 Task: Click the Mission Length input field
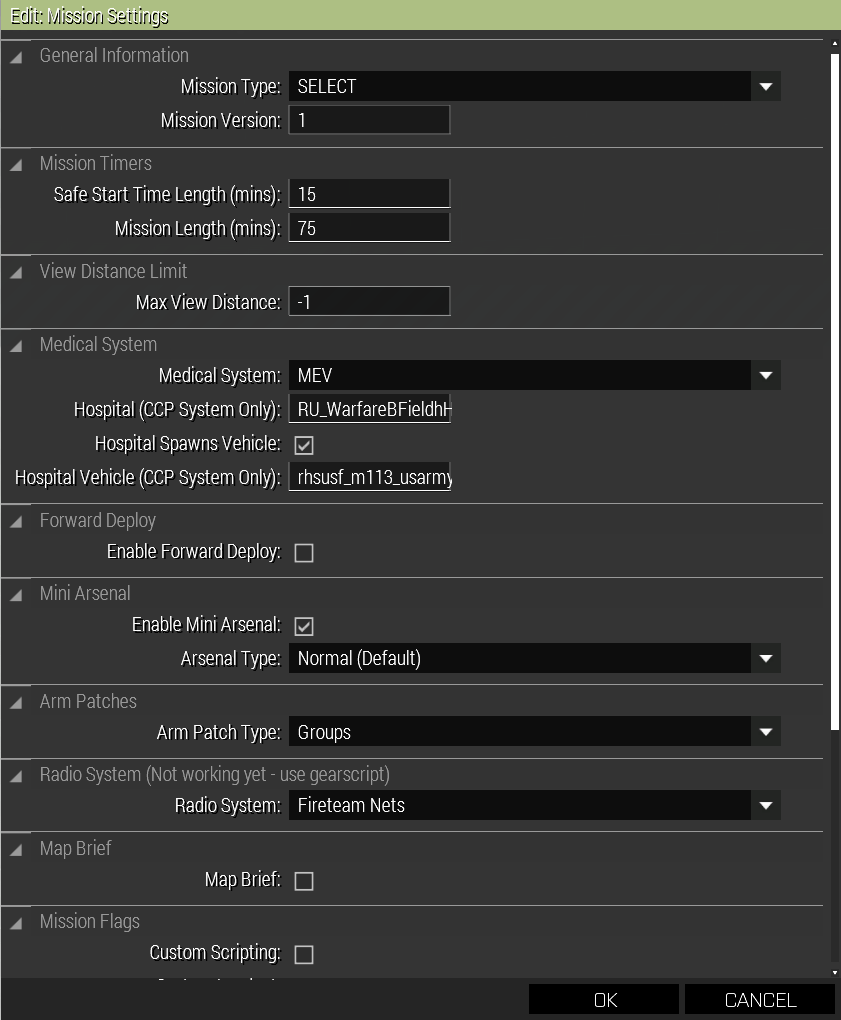coord(369,228)
